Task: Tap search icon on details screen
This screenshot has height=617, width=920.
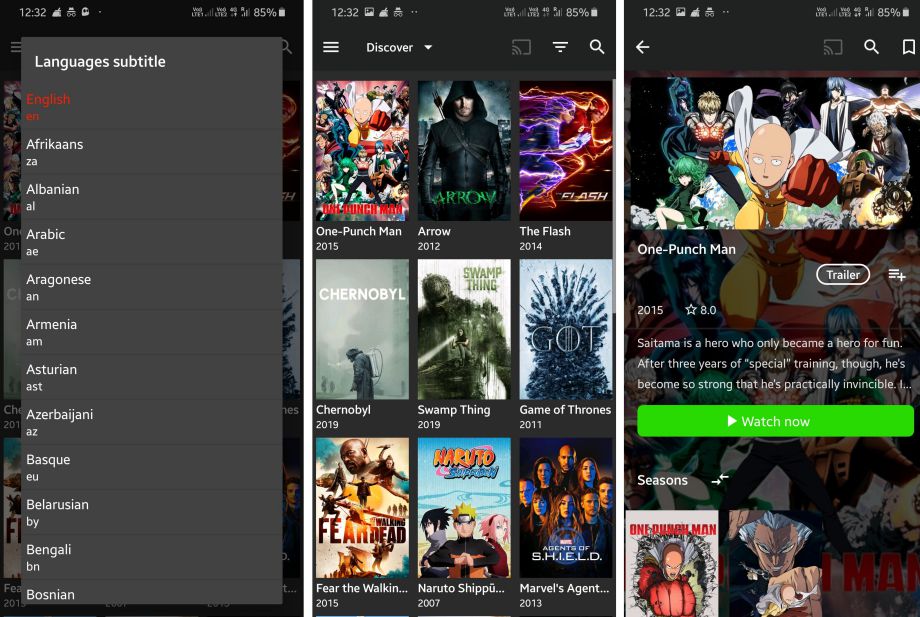Action: point(871,47)
